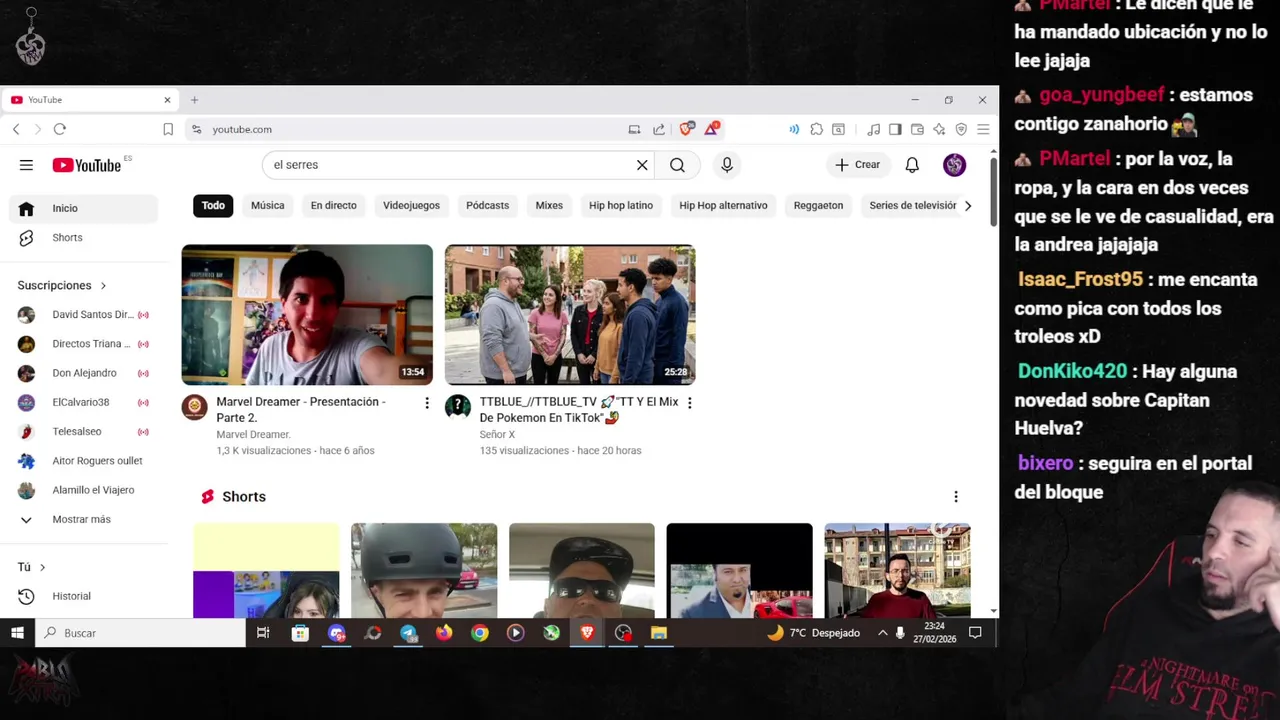Select the Mixes filter chip

coord(549,206)
